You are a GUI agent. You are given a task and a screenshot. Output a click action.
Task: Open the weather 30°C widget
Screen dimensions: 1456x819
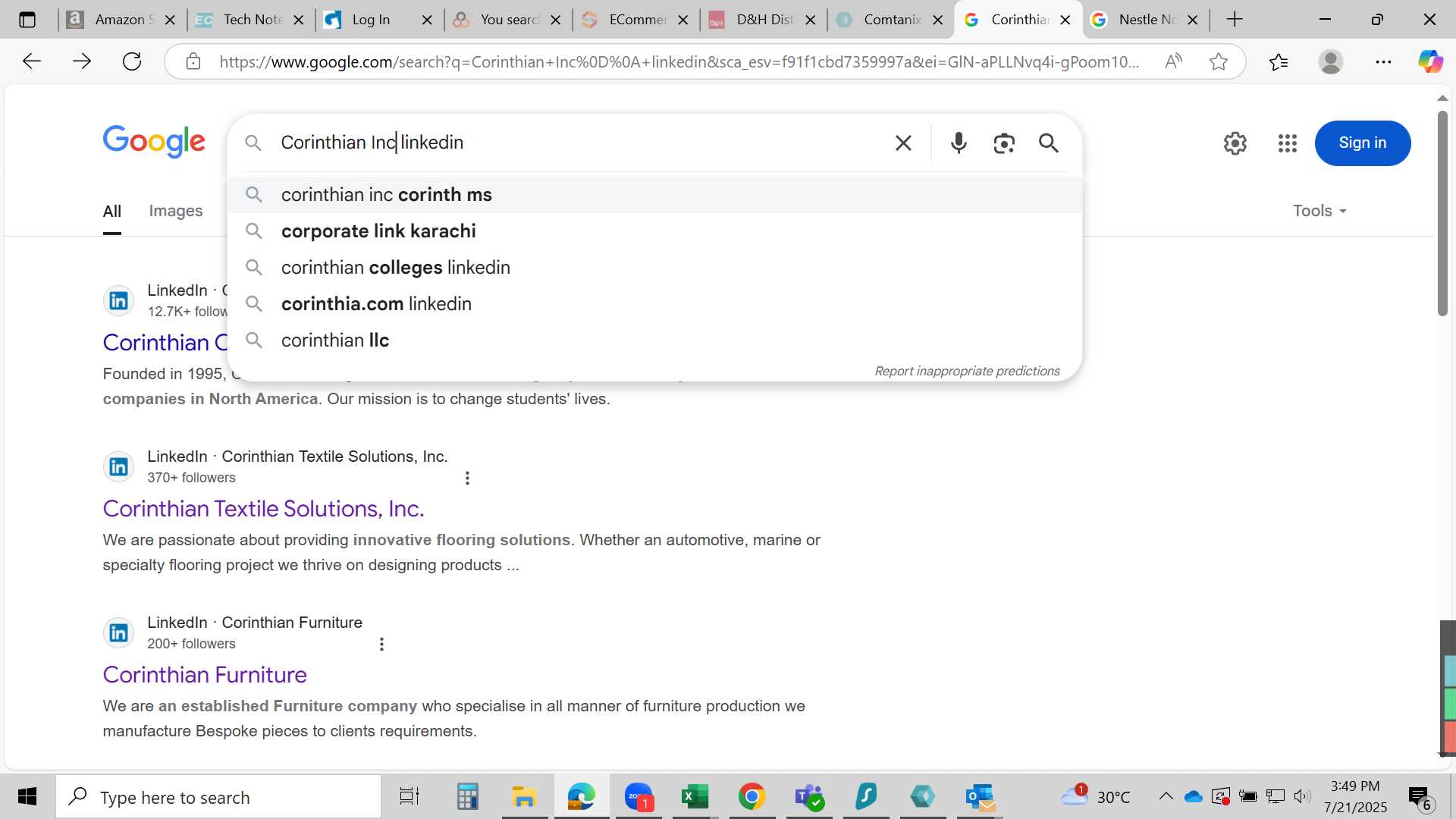point(1095,796)
